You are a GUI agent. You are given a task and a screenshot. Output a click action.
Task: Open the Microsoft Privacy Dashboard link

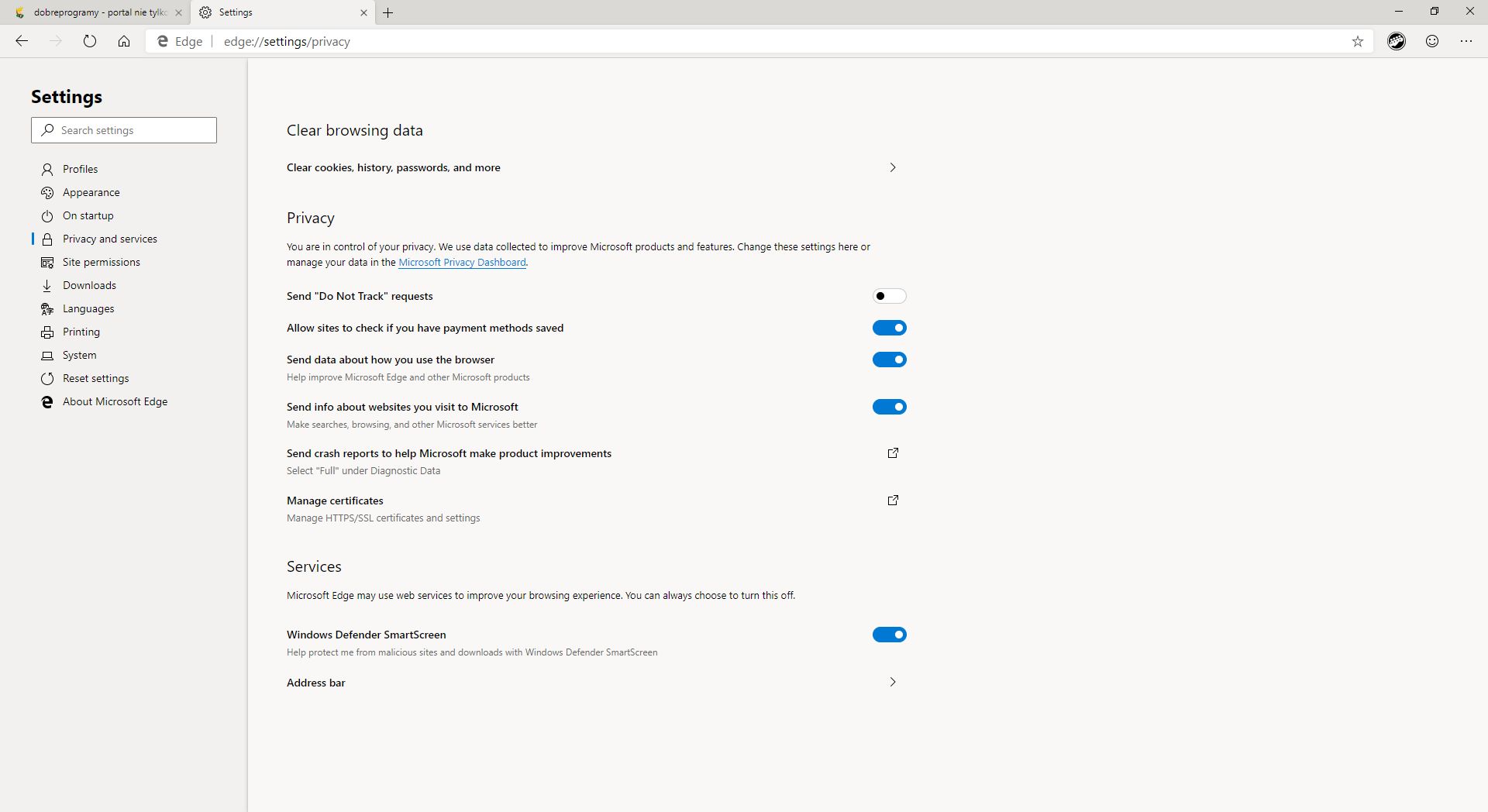coord(462,262)
